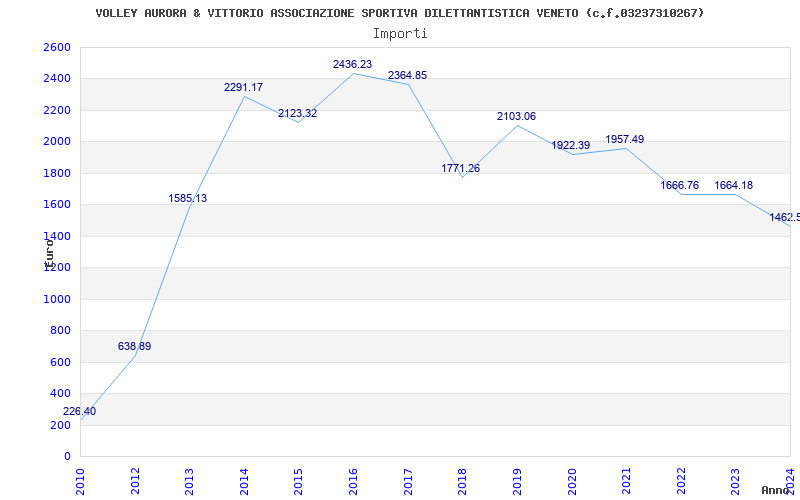Click y-axis value 1000
The height and width of the screenshot is (500, 800).
point(58,299)
